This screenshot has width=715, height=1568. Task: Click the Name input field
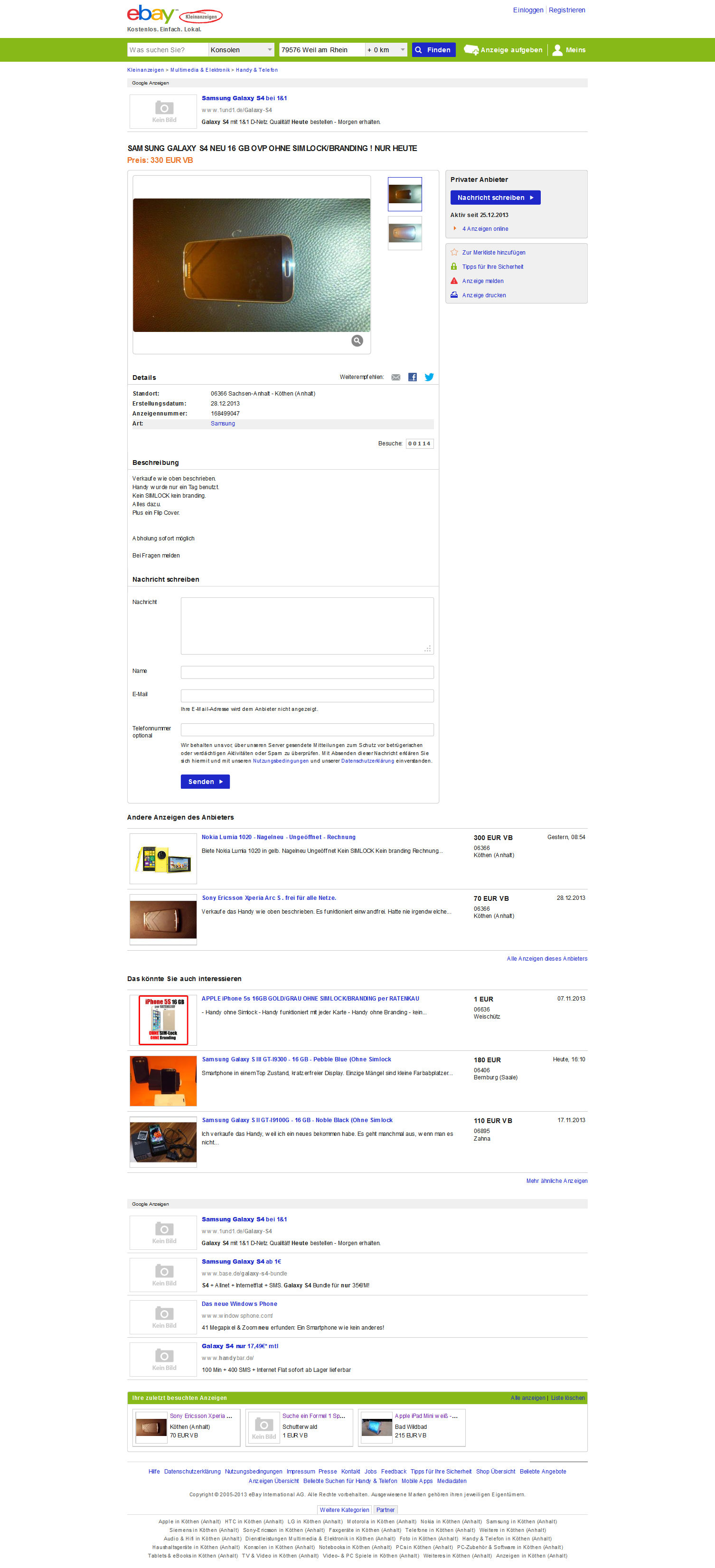[x=307, y=672]
